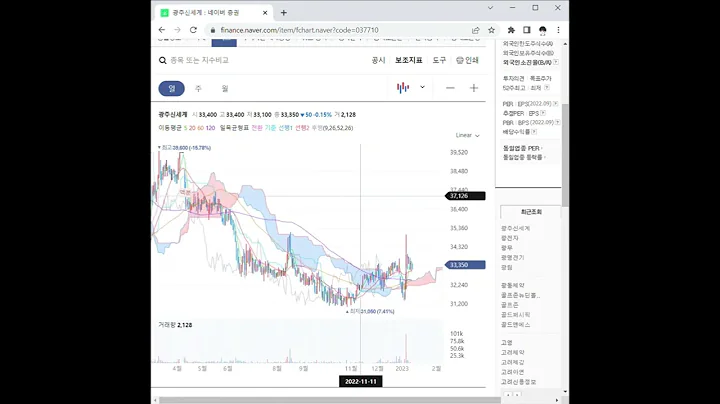Click the help icon beside 52주최고 최저
Screen dimensions: 720x404
pos(546,88)
